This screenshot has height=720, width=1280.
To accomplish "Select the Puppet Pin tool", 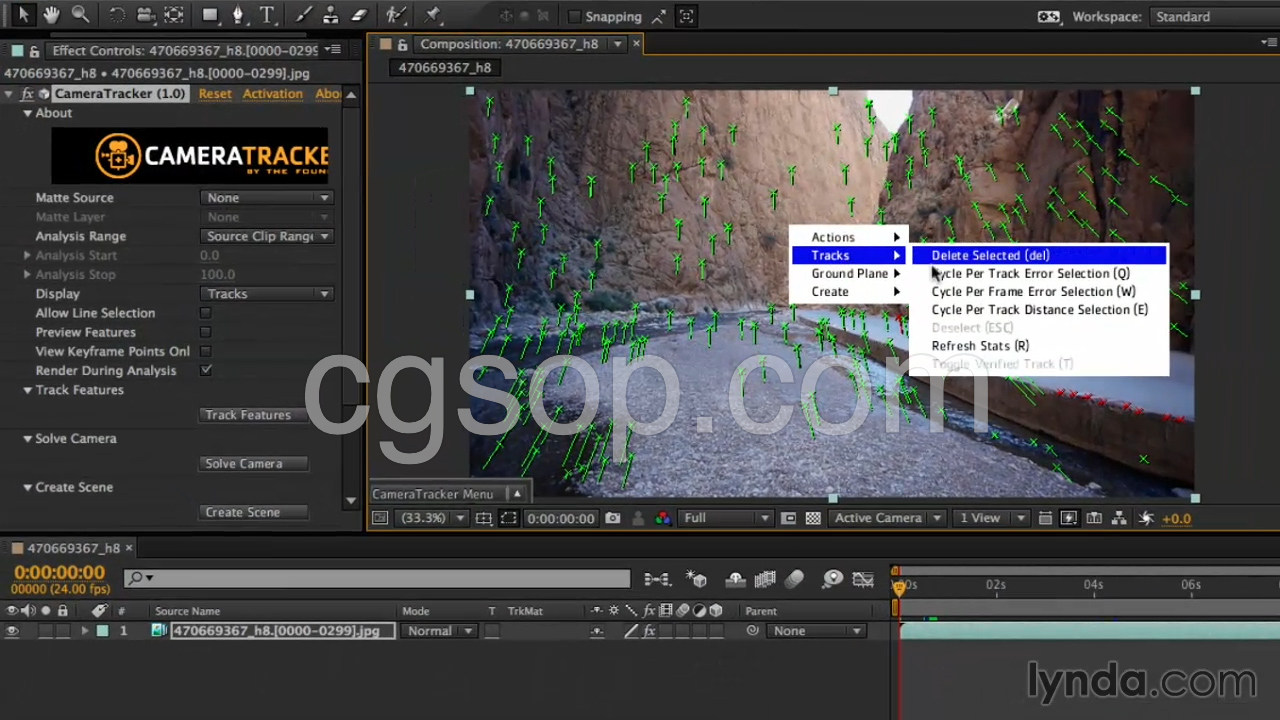I will [x=433, y=16].
